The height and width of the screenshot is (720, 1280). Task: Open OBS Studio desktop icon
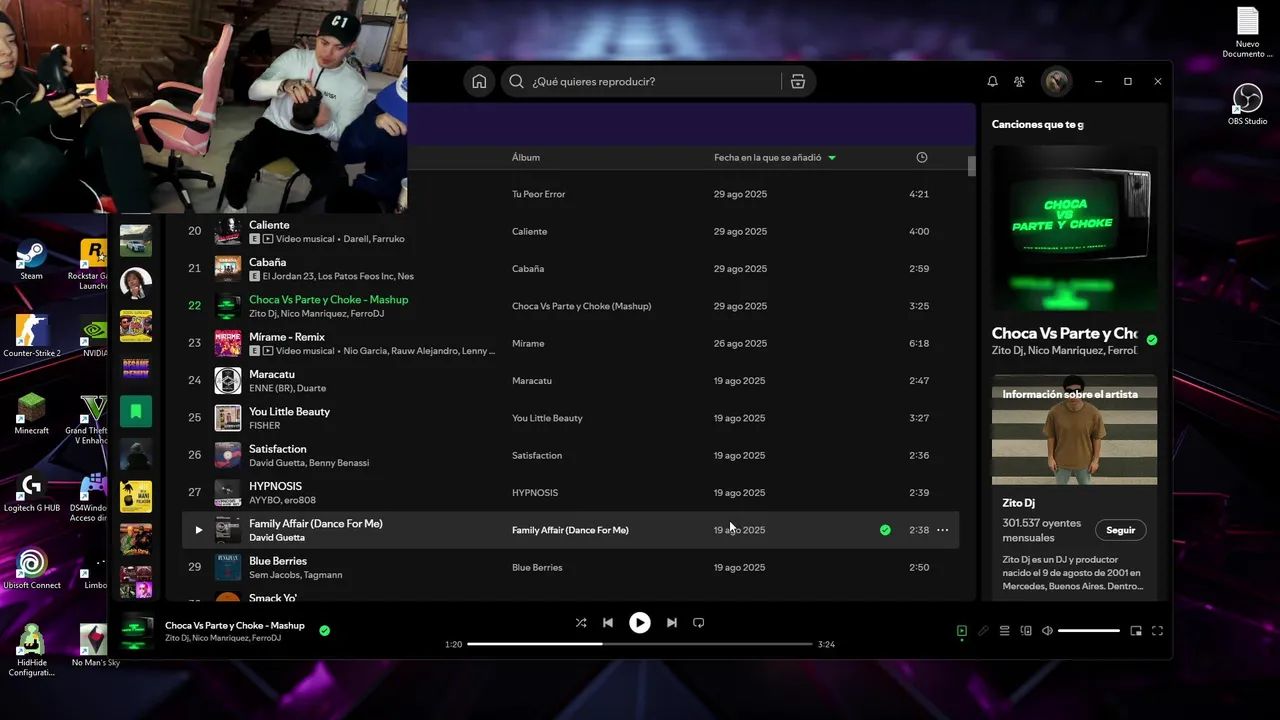pyautogui.click(x=1247, y=104)
